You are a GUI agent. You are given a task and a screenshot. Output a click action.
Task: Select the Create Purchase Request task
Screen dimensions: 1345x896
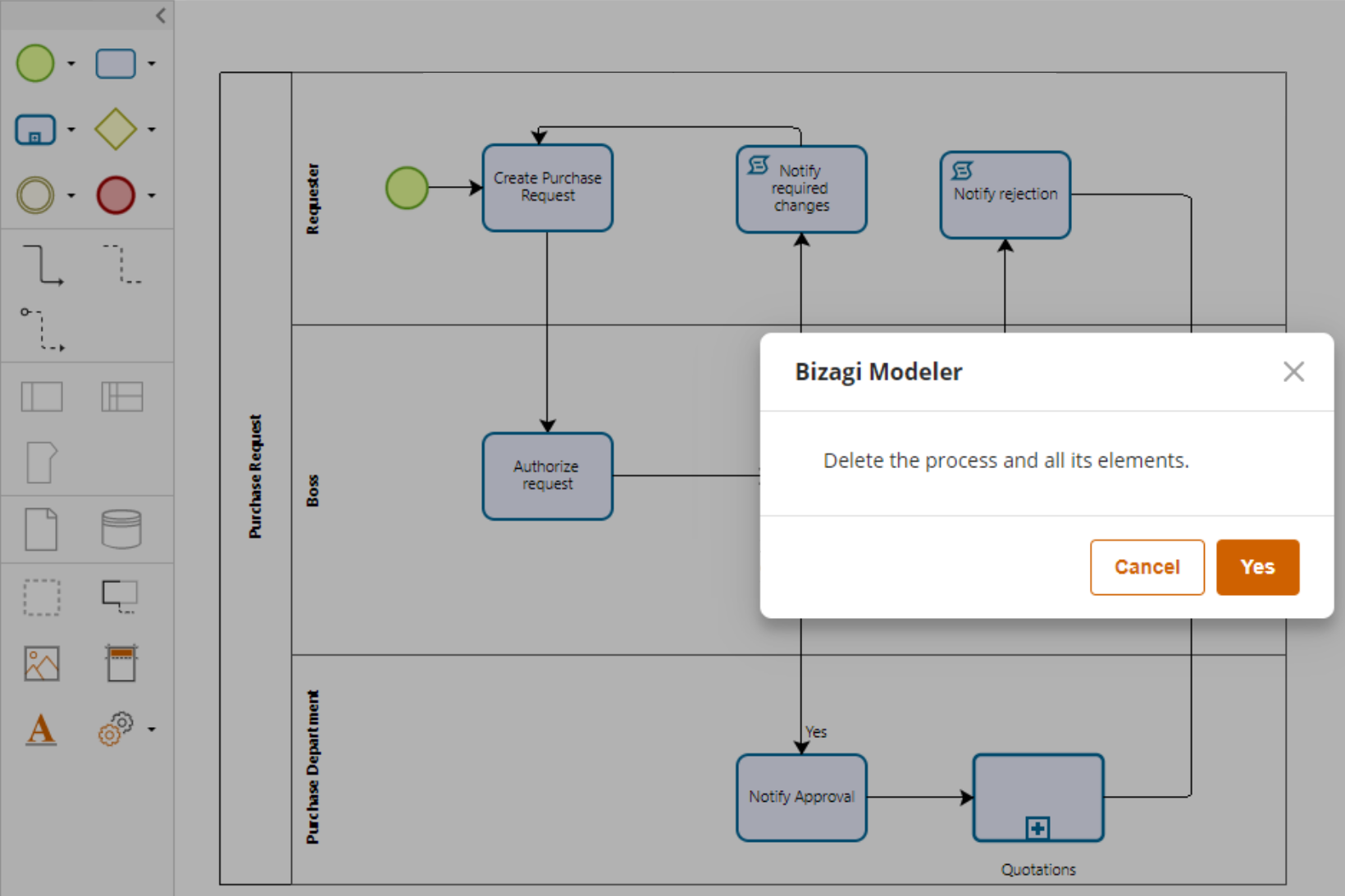tap(548, 188)
